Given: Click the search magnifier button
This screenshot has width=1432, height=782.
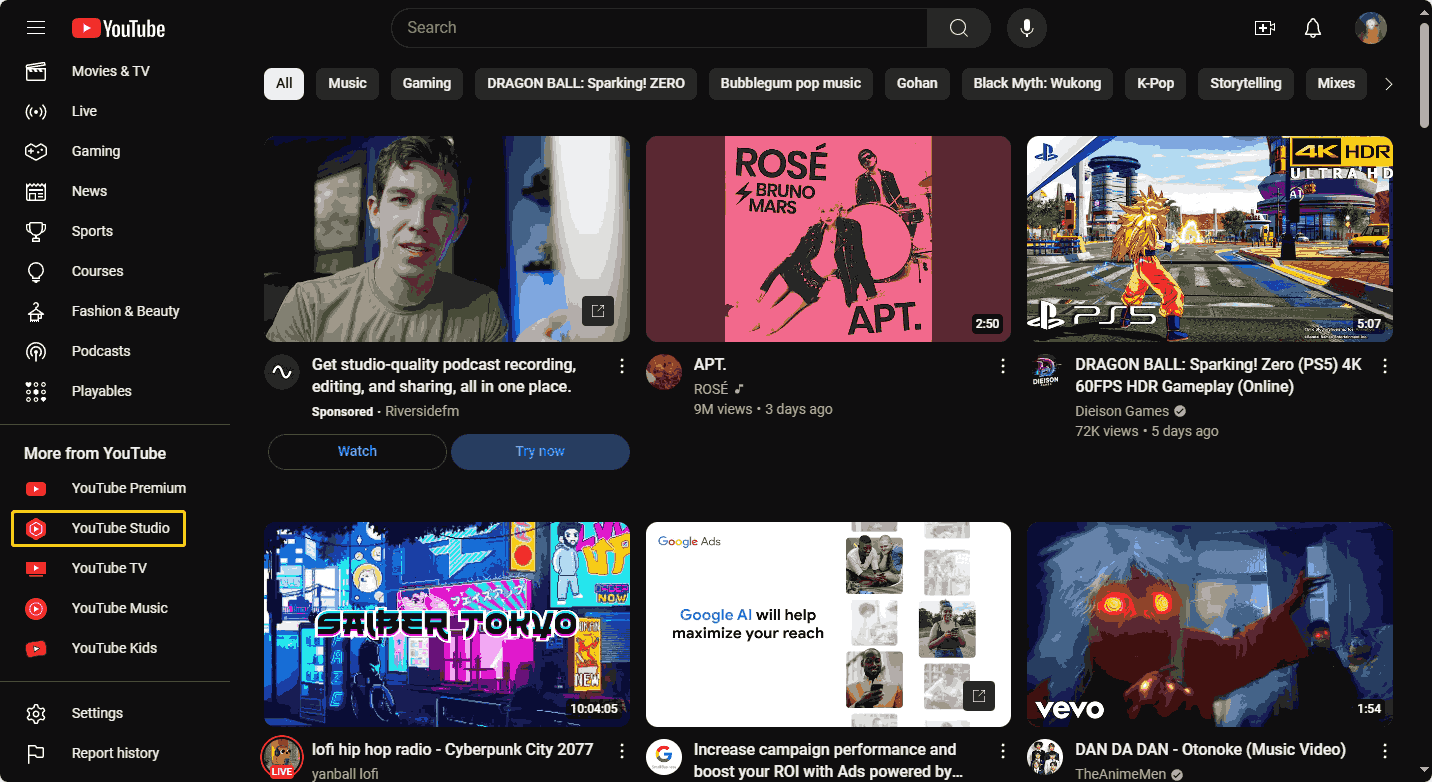Looking at the screenshot, I should coord(958,28).
